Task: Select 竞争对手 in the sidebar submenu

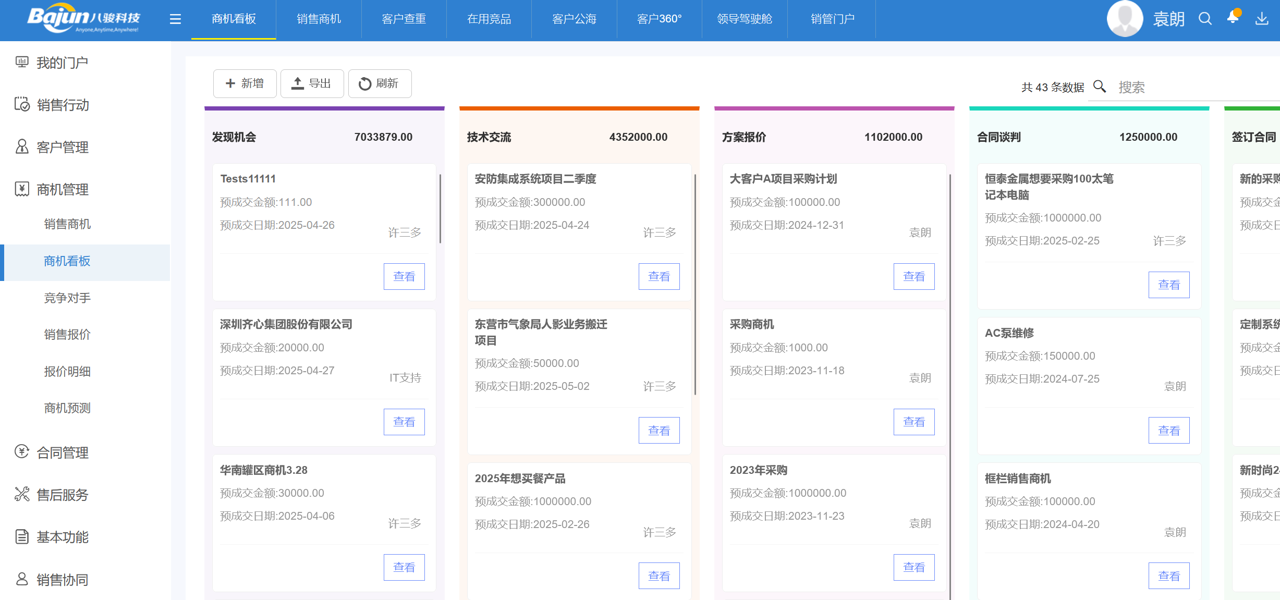Action: (x=67, y=298)
